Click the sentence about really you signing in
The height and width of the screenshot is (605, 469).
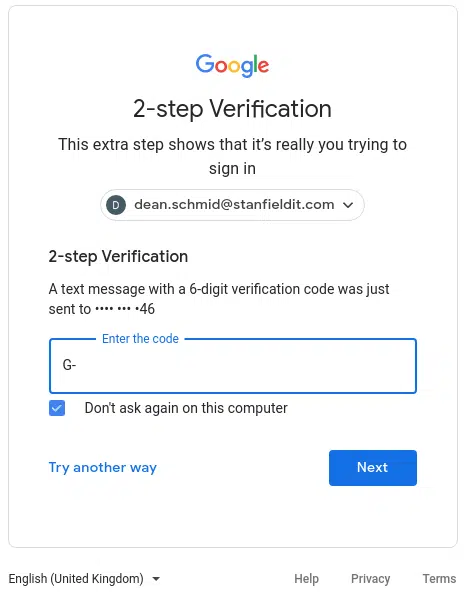point(232,156)
